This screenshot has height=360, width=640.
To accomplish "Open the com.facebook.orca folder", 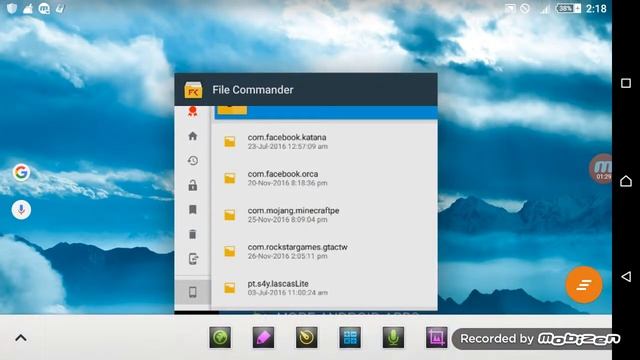I will (324, 178).
